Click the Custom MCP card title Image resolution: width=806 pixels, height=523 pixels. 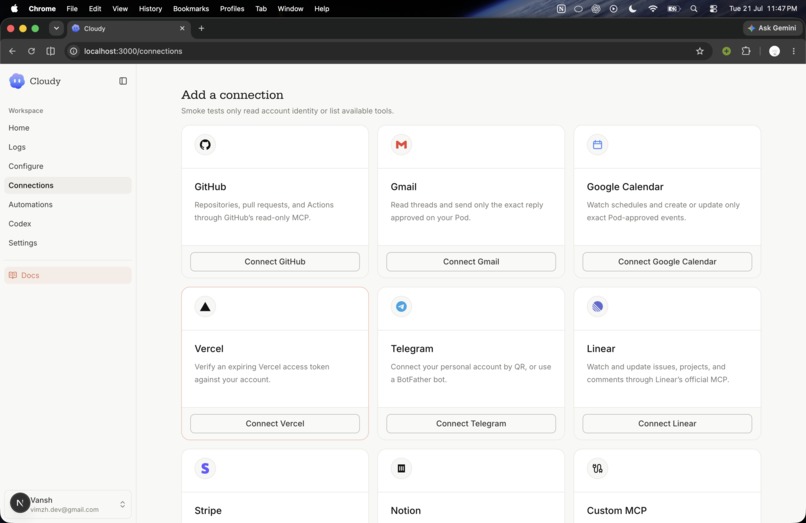[x=617, y=511]
